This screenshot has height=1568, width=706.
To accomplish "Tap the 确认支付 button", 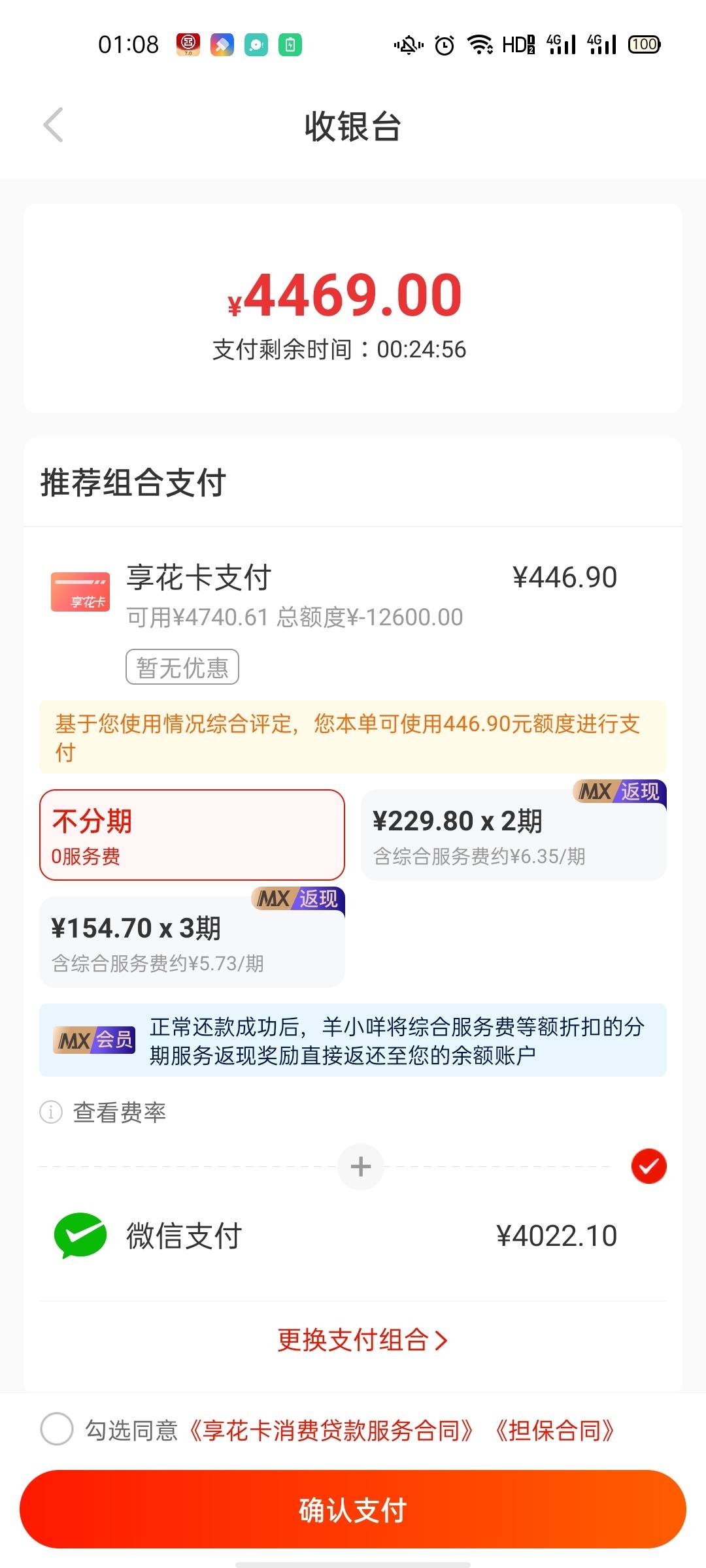I will tap(353, 1509).
